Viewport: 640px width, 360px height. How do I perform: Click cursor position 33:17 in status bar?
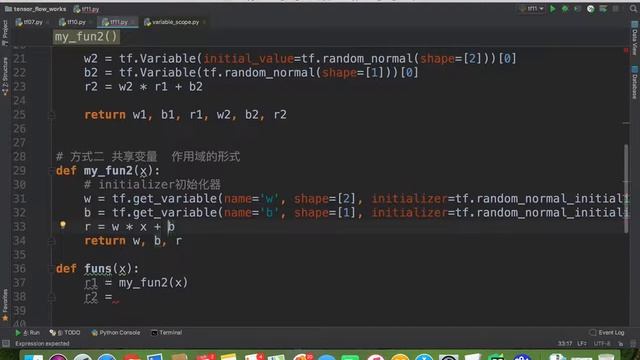tap(565, 344)
